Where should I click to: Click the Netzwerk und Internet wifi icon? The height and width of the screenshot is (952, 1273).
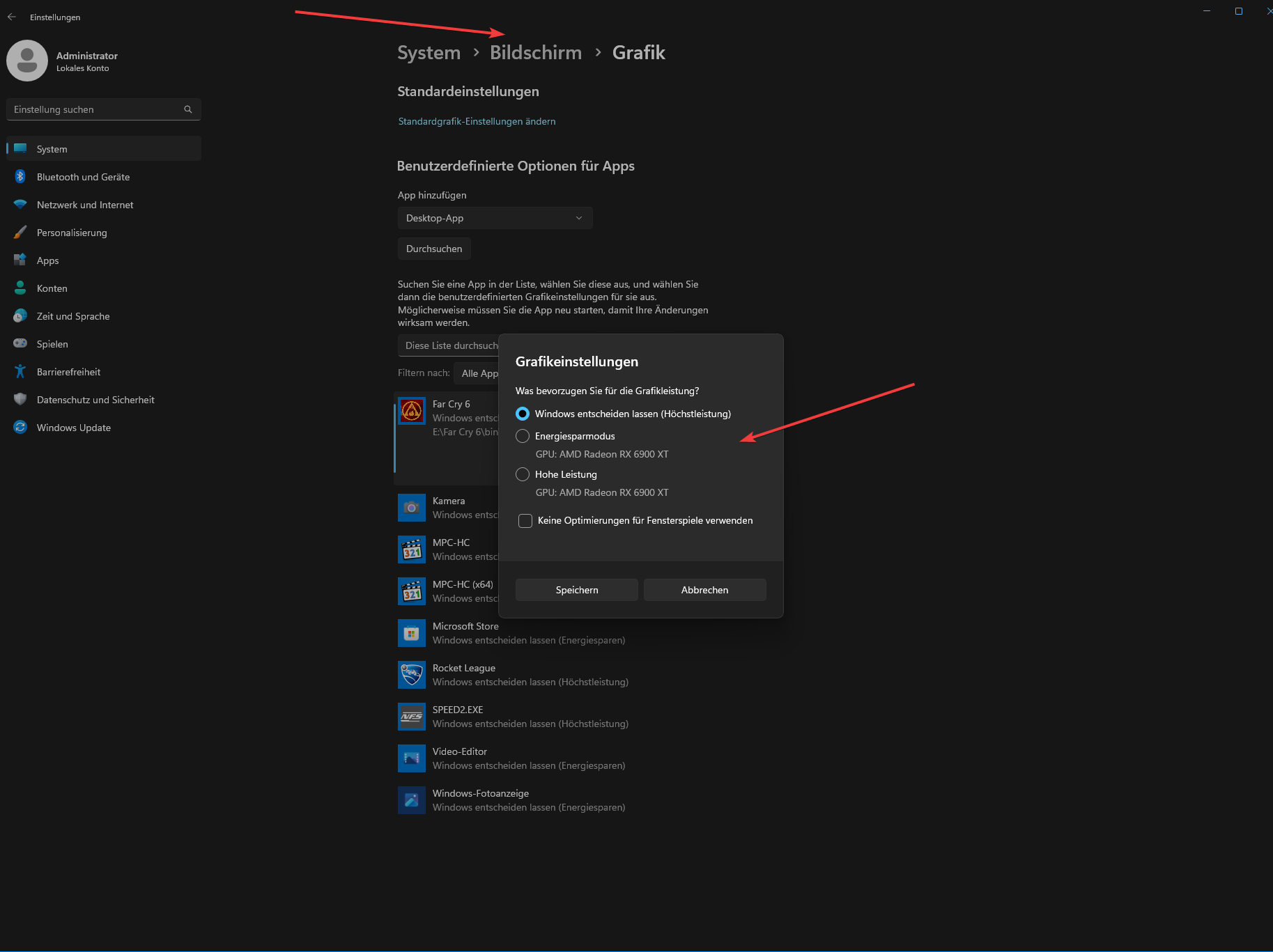(20, 205)
